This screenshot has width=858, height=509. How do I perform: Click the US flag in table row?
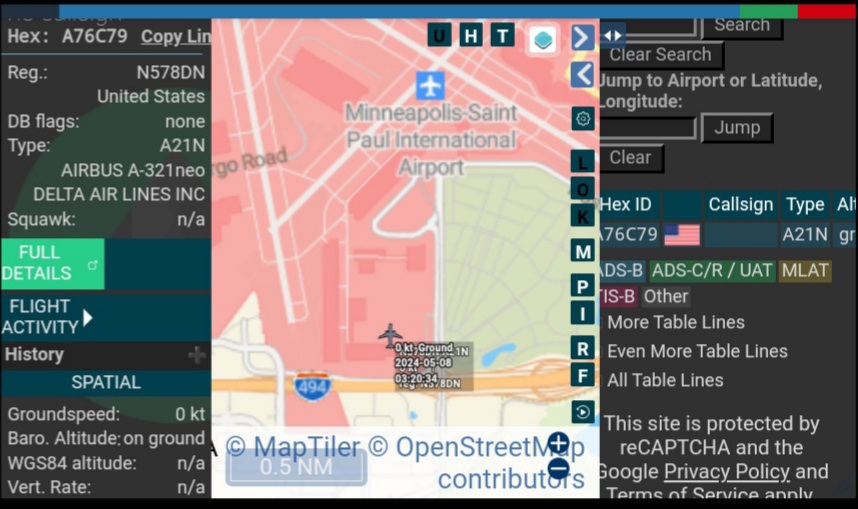[682, 235]
